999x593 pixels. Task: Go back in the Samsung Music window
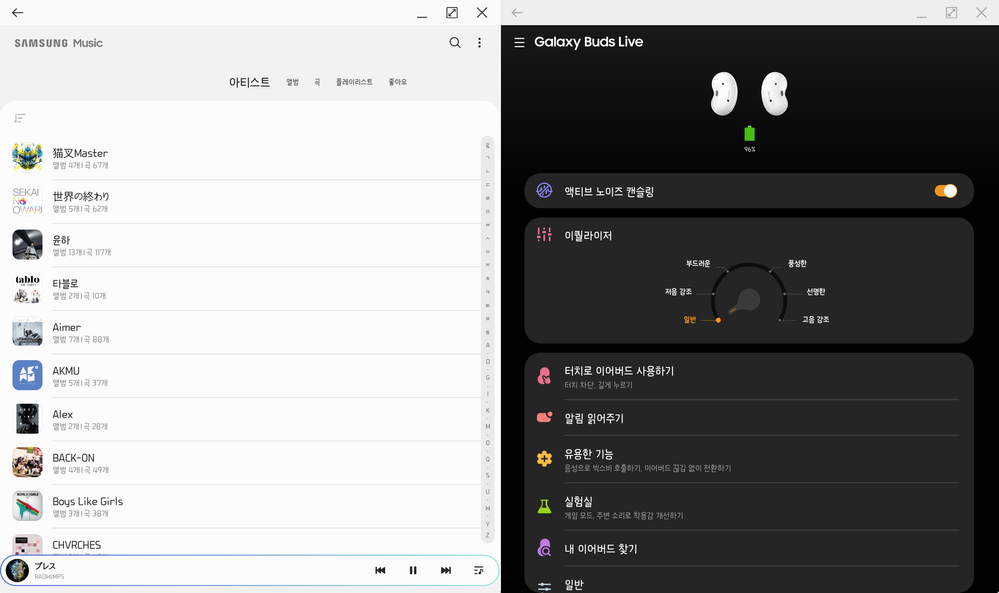(18, 12)
